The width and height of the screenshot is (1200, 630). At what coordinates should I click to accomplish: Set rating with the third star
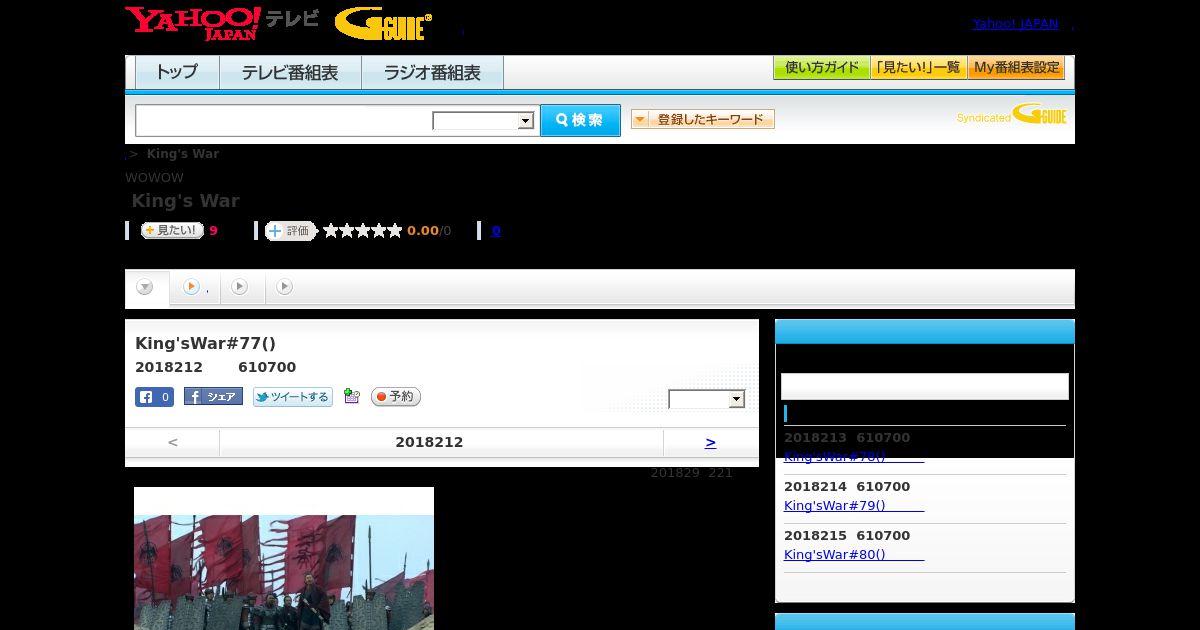click(x=363, y=231)
